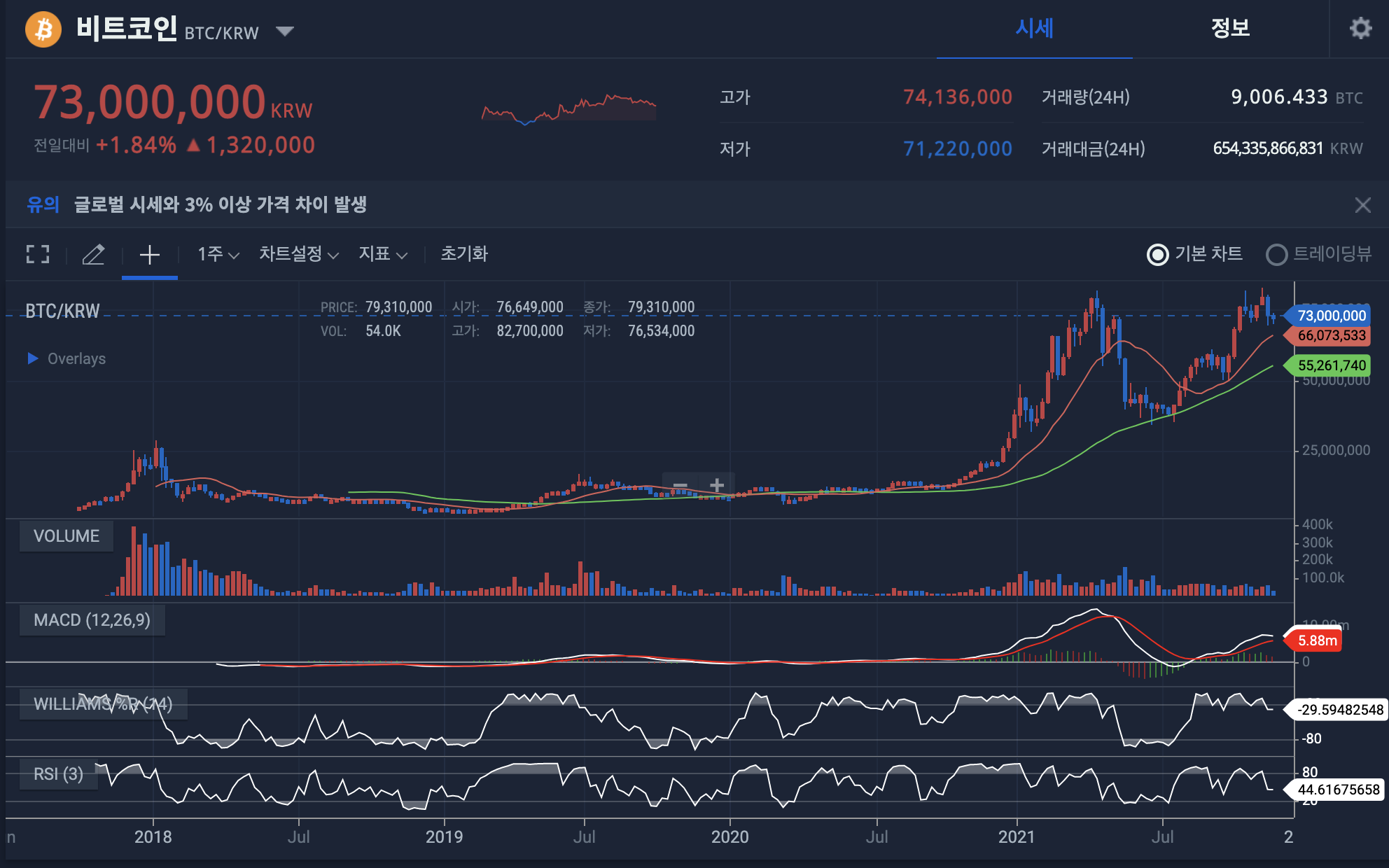1389x868 pixels.
Task: Switch to the 정보 tab
Action: [1230, 29]
